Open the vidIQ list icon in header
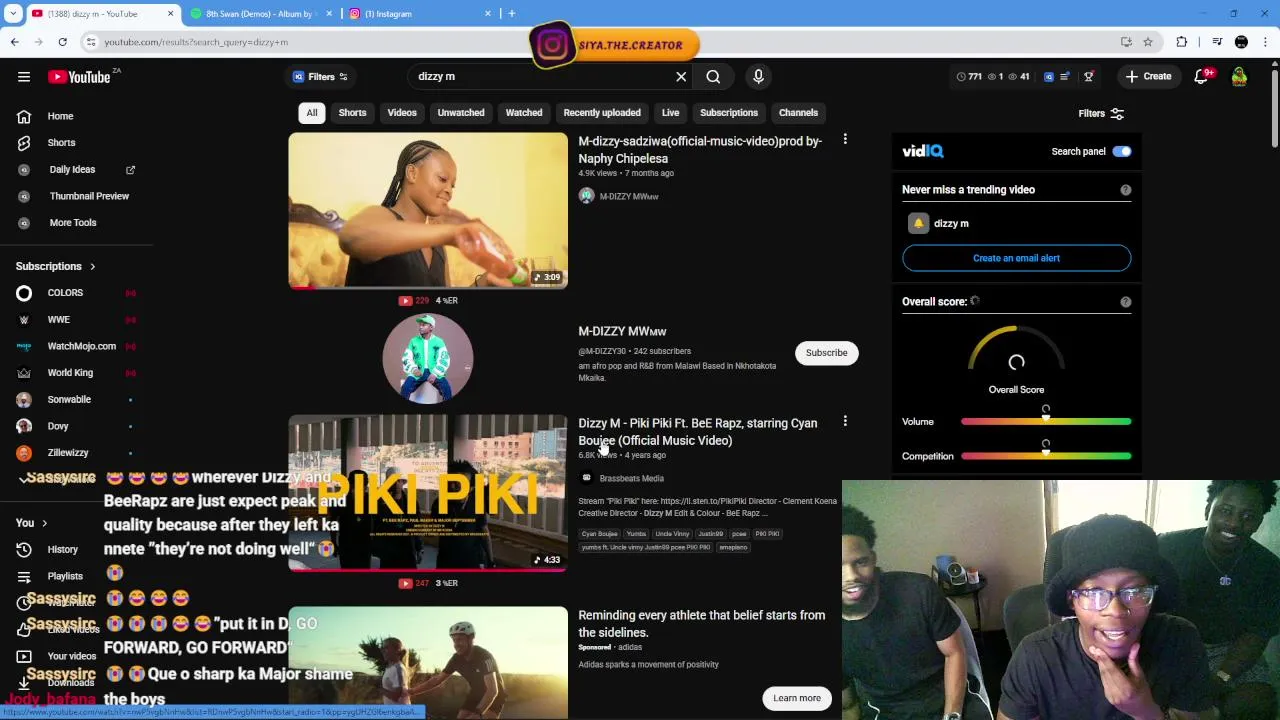Viewport: 1280px width, 720px height. tap(1066, 76)
